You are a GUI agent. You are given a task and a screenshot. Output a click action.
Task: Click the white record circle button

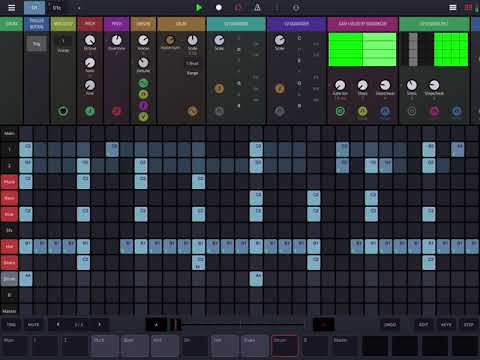219,7
